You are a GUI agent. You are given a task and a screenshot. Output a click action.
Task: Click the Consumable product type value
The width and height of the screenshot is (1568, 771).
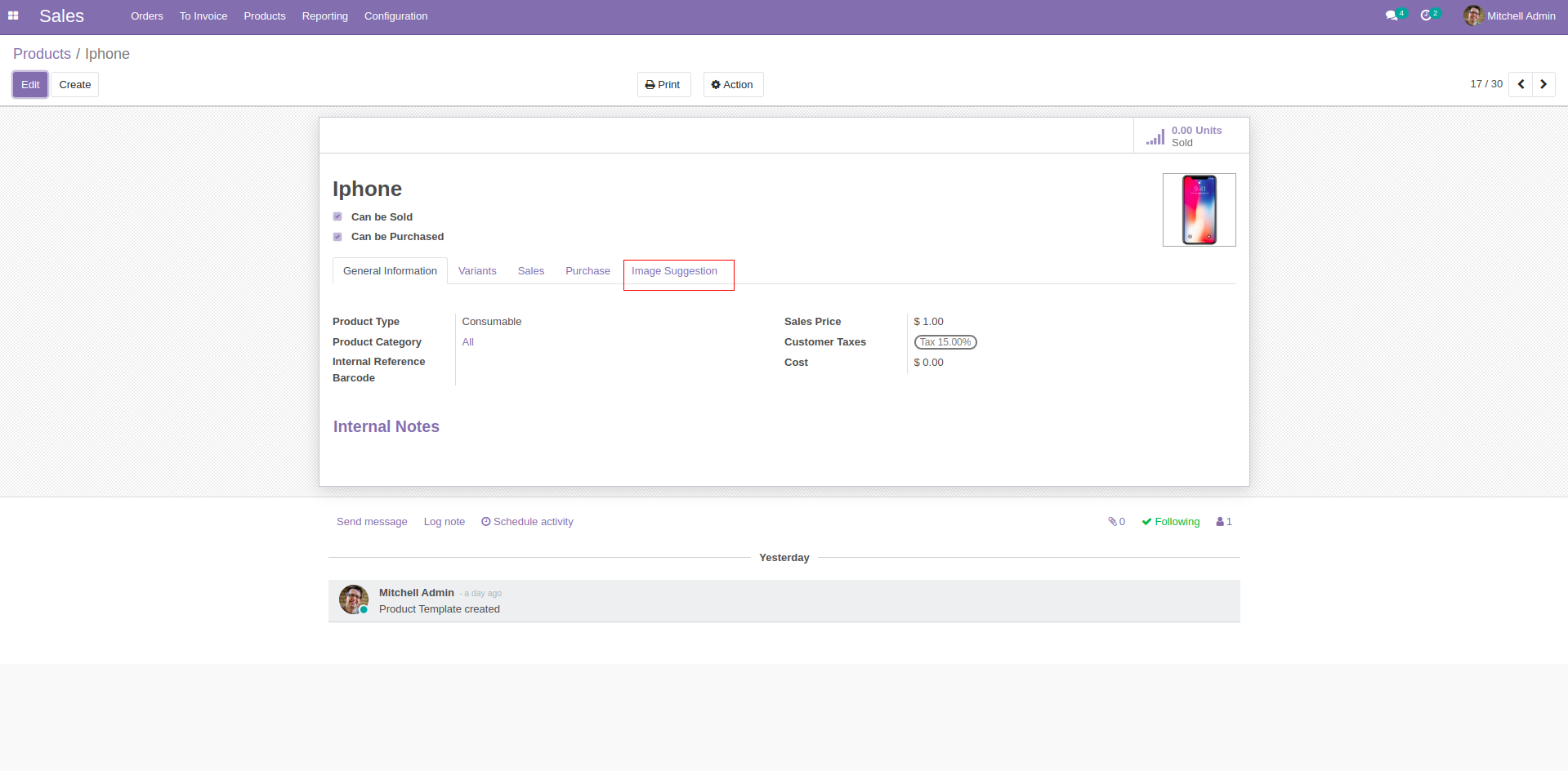pos(492,322)
